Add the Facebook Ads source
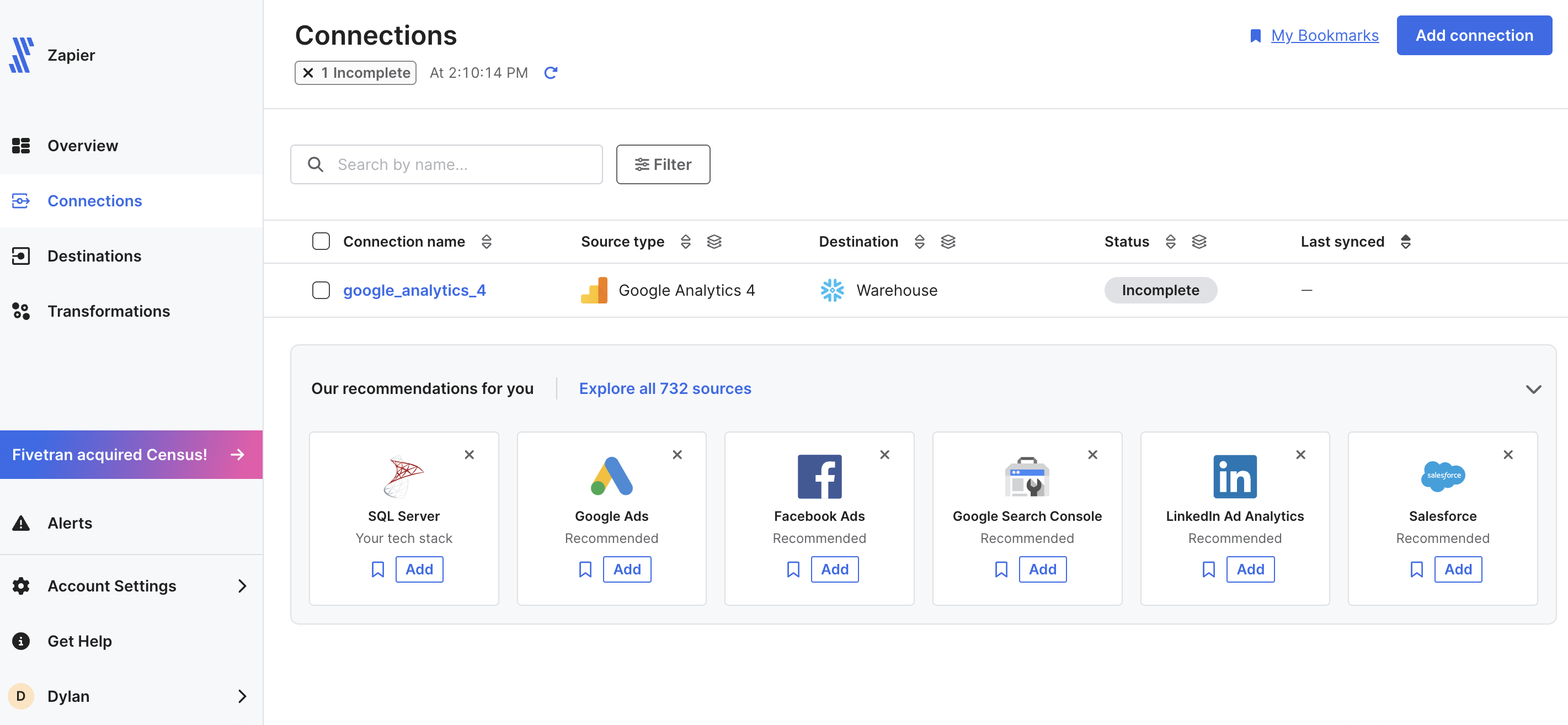The image size is (1568, 725). coord(835,569)
